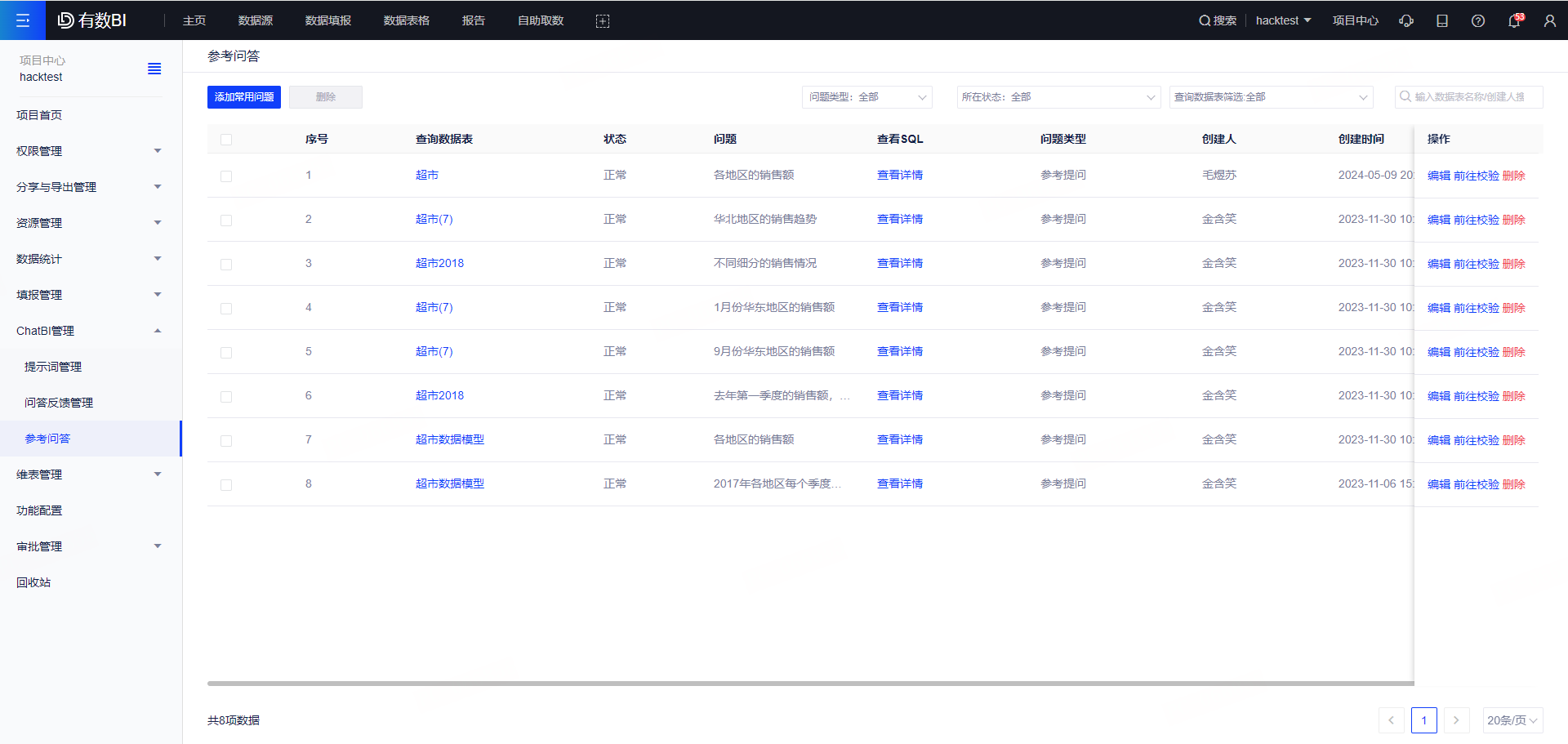Viewport: 1568px width, 744px height.
Task: Toggle the sidebar list icon beside hacktest
Action: pyautogui.click(x=154, y=69)
